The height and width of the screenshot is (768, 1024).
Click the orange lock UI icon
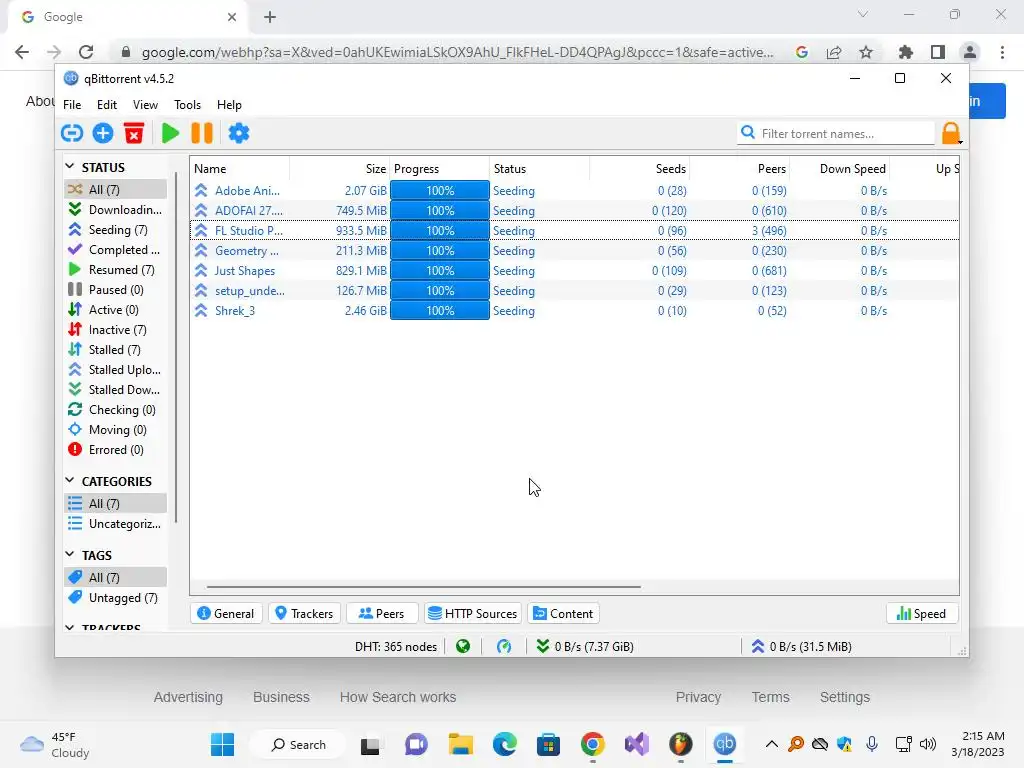[x=951, y=133]
